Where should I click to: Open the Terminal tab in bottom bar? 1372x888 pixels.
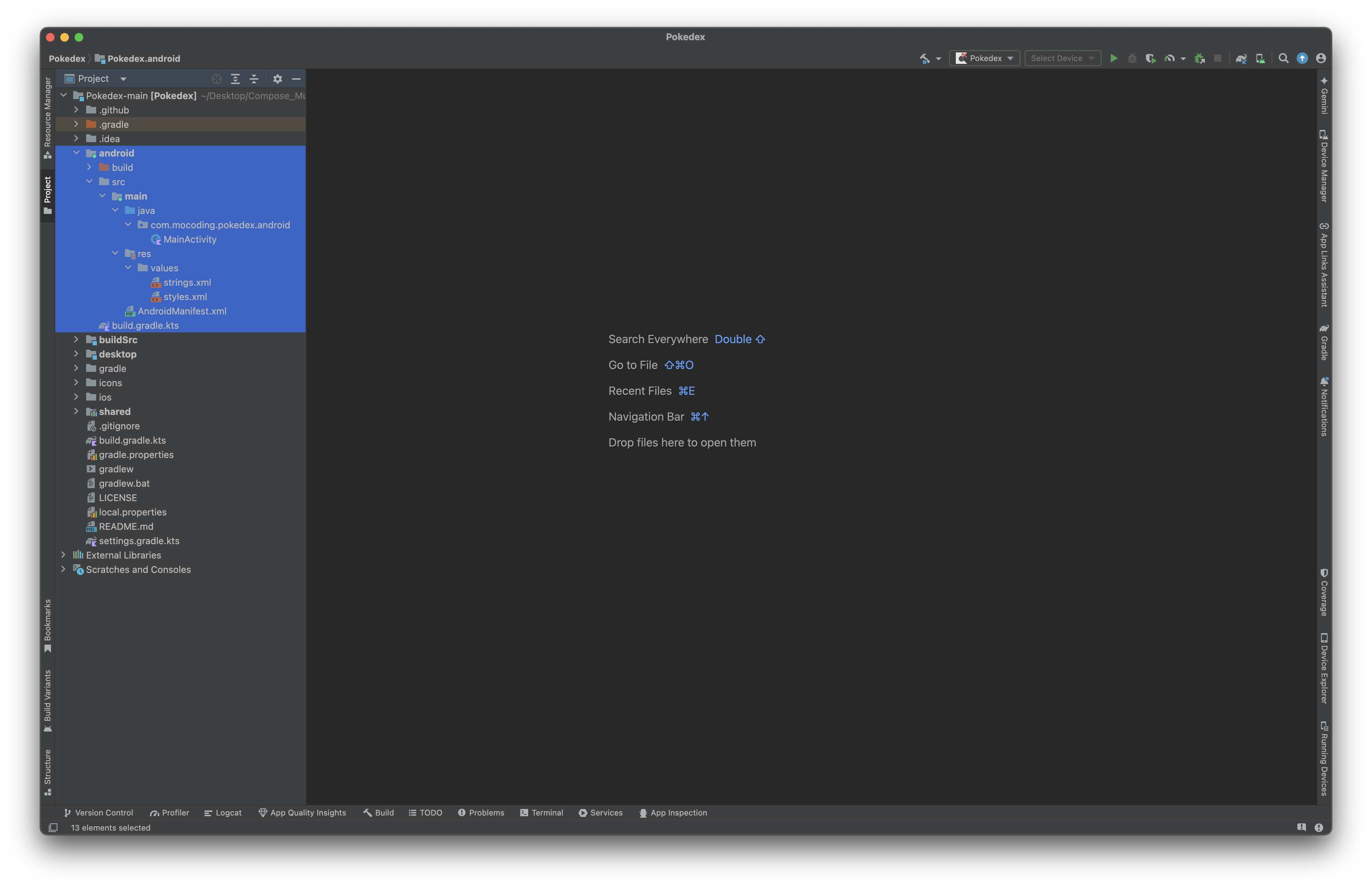541,813
